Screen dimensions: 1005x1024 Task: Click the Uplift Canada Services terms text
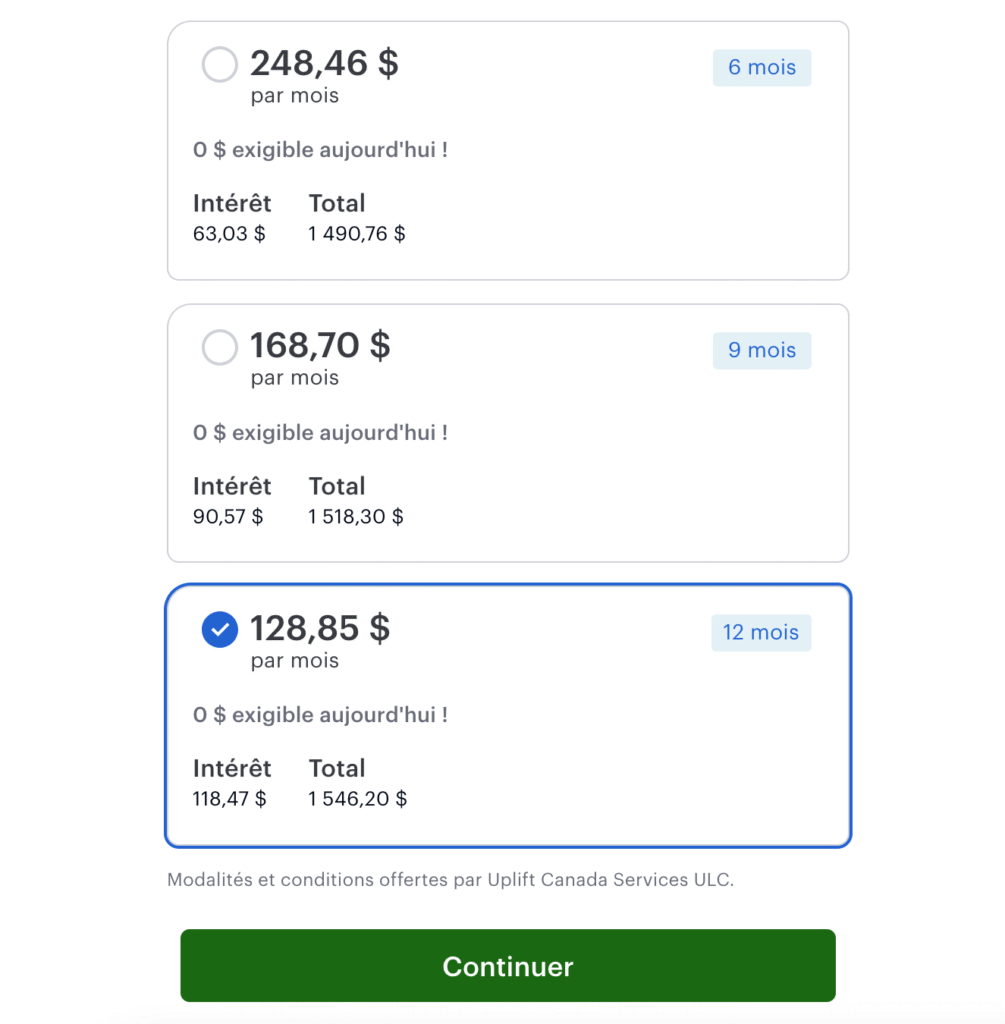pyautogui.click(x=451, y=881)
